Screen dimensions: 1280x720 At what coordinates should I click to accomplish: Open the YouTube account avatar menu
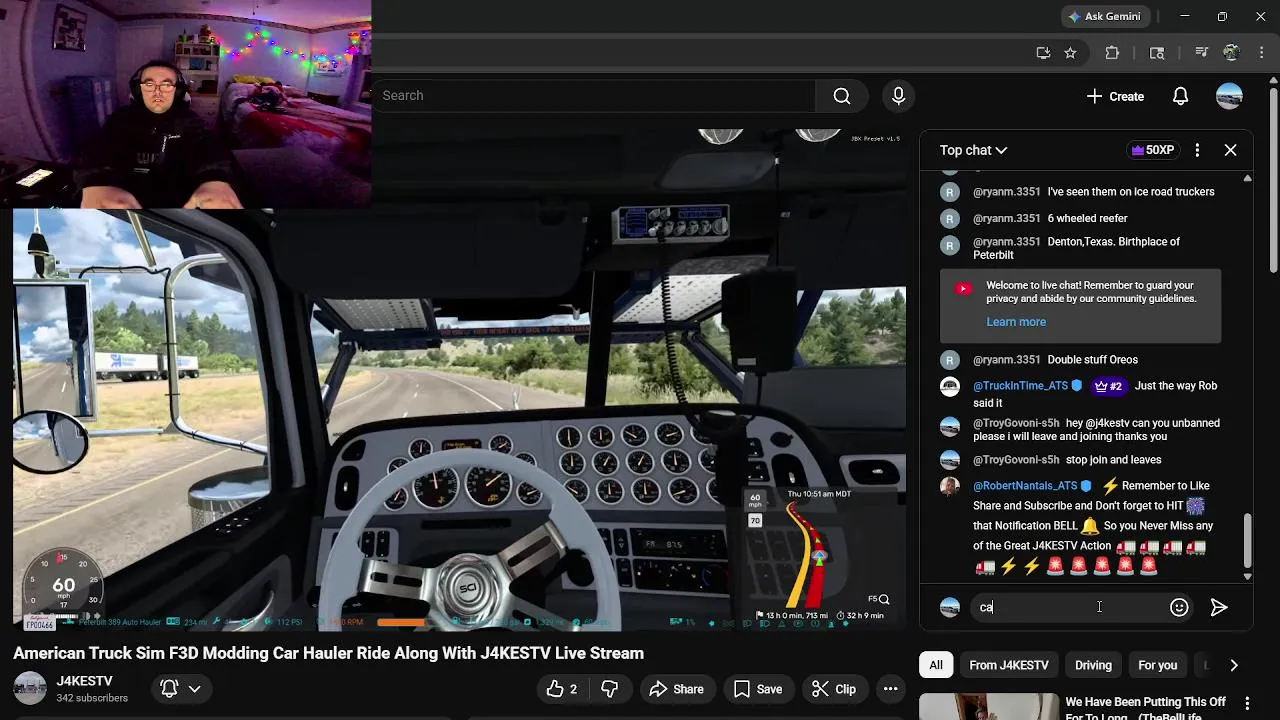1229,96
